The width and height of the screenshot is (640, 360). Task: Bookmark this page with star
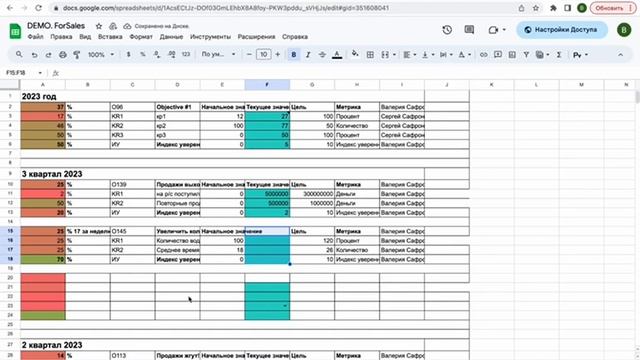[x=536, y=8]
